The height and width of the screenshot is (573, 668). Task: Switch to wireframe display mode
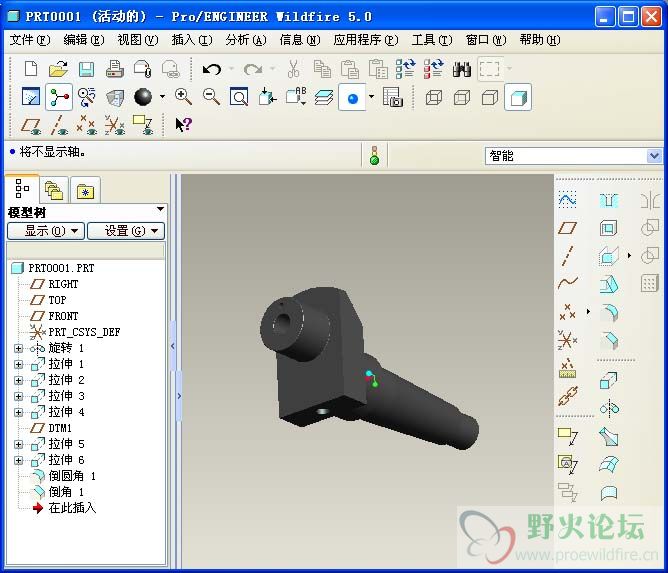click(434, 98)
